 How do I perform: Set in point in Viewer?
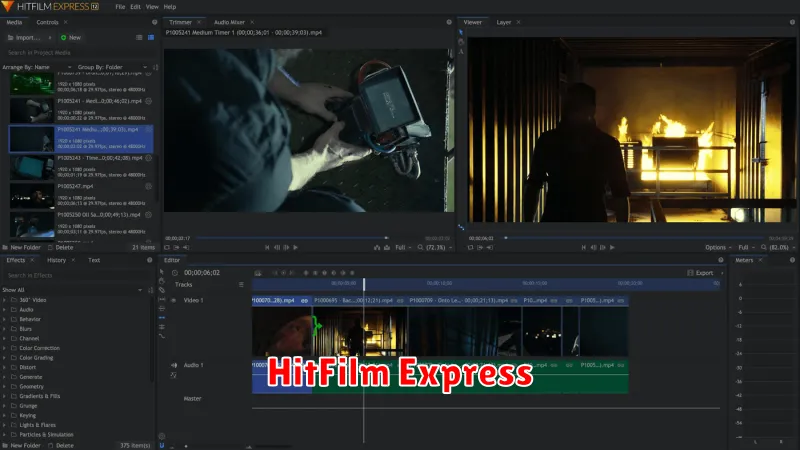click(480, 247)
